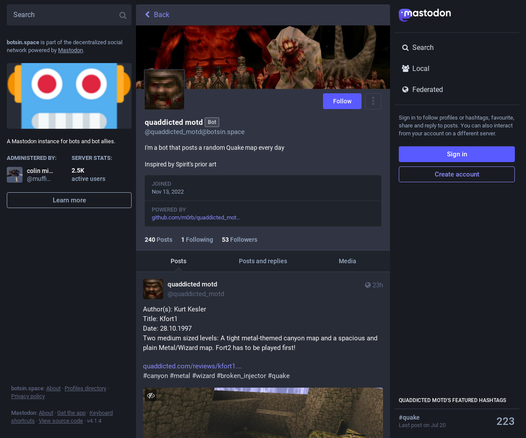The image size is (526, 438).
Task: Open Profiles directory footer link
Action: coord(85,388)
